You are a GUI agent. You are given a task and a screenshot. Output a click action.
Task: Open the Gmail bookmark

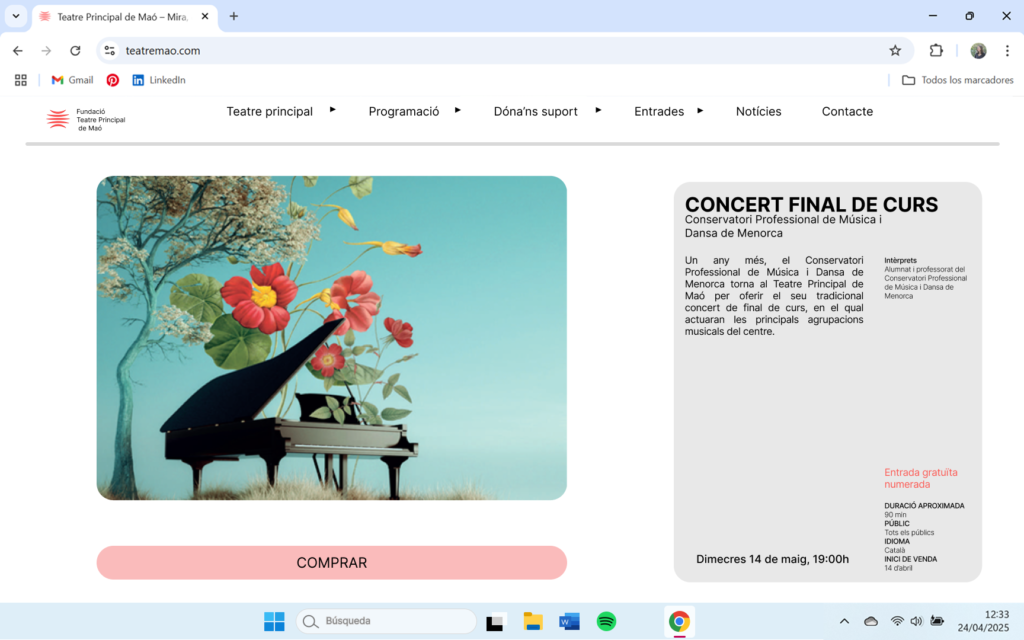point(72,80)
